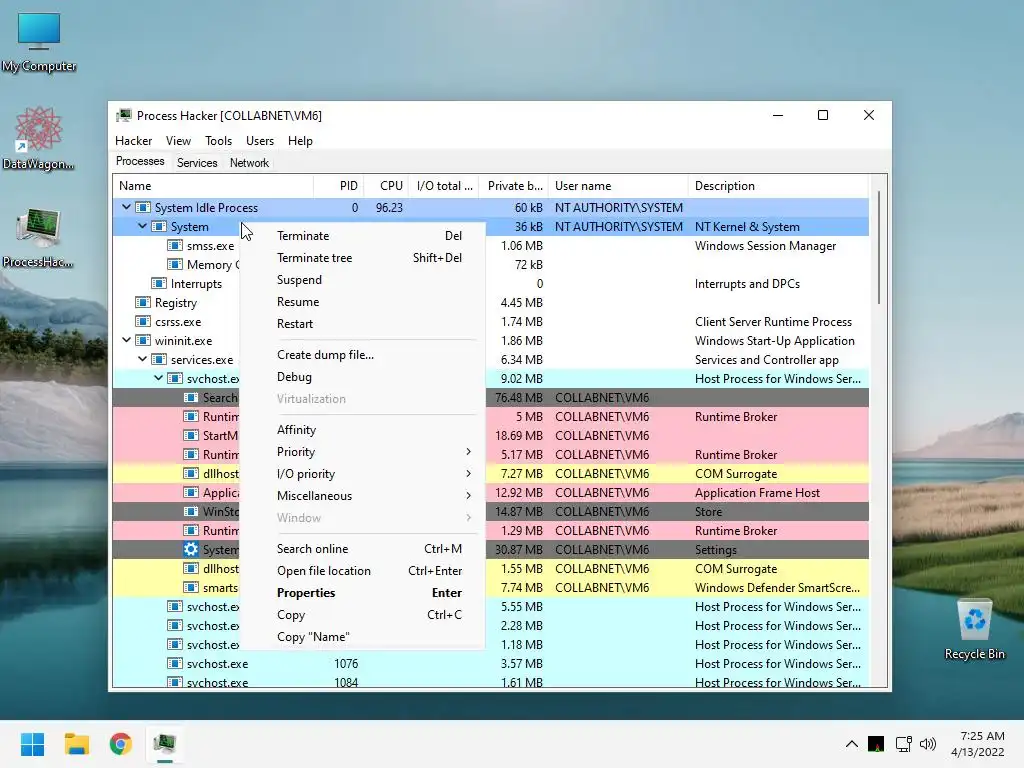
Task: Click Process Hacker taskbar button
Action: click(165, 744)
